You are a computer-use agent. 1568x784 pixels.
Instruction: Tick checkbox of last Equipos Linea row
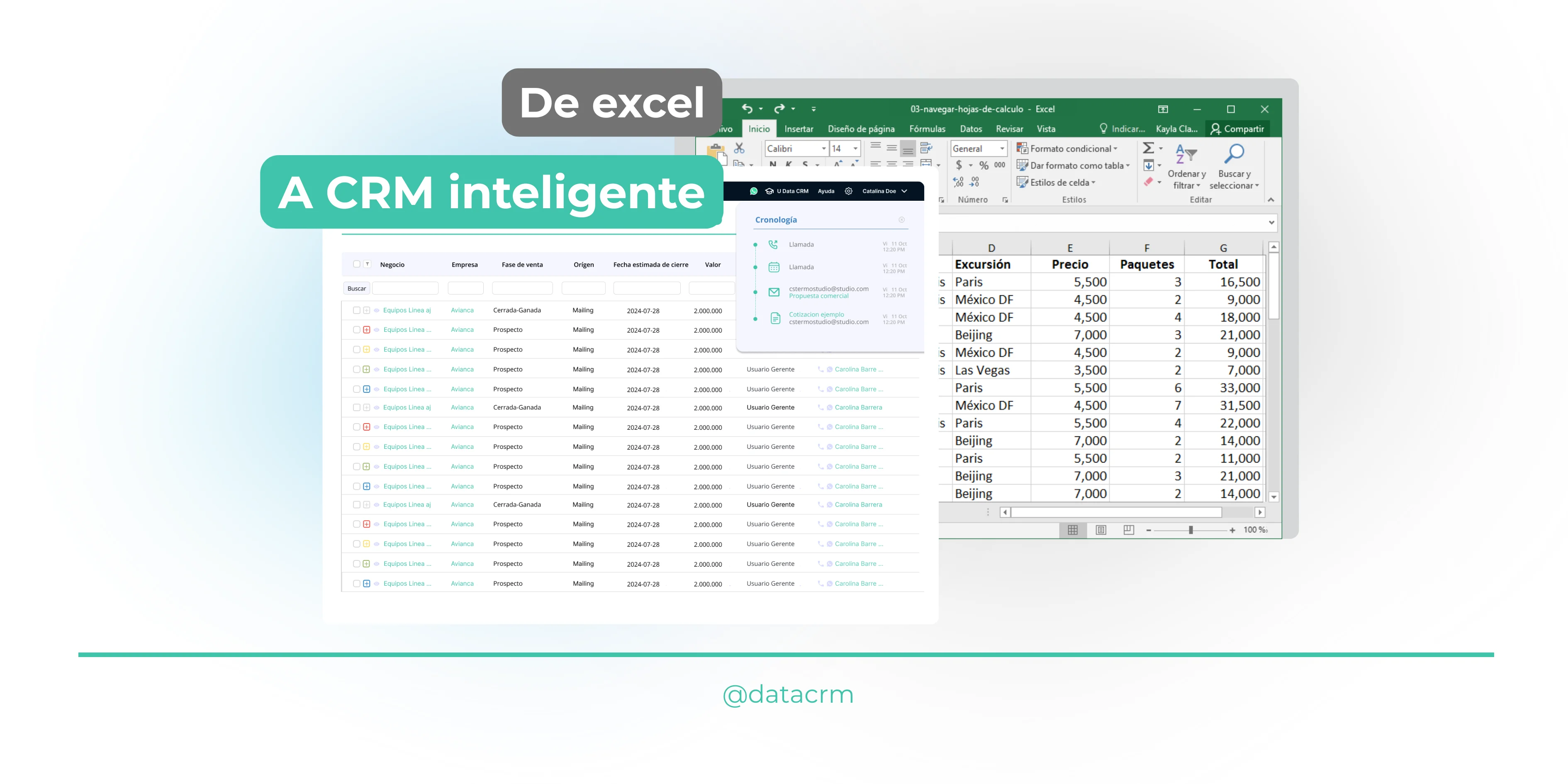click(x=357, y=584)
